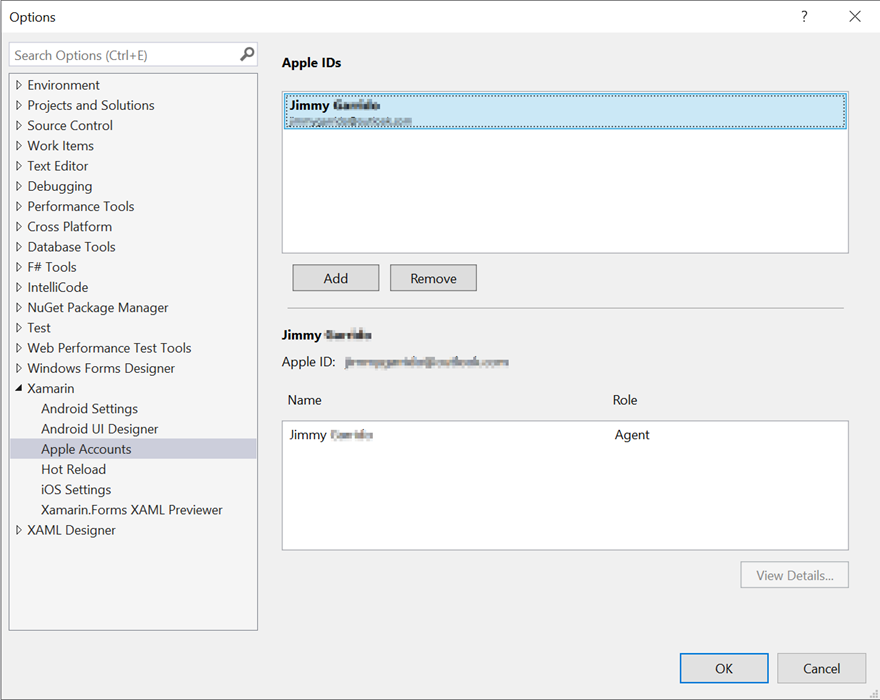This screenshot has width=880, height=700.
Task: Open Xamarin.Forms XAML Previewer page
Action: tap(131, 509)
